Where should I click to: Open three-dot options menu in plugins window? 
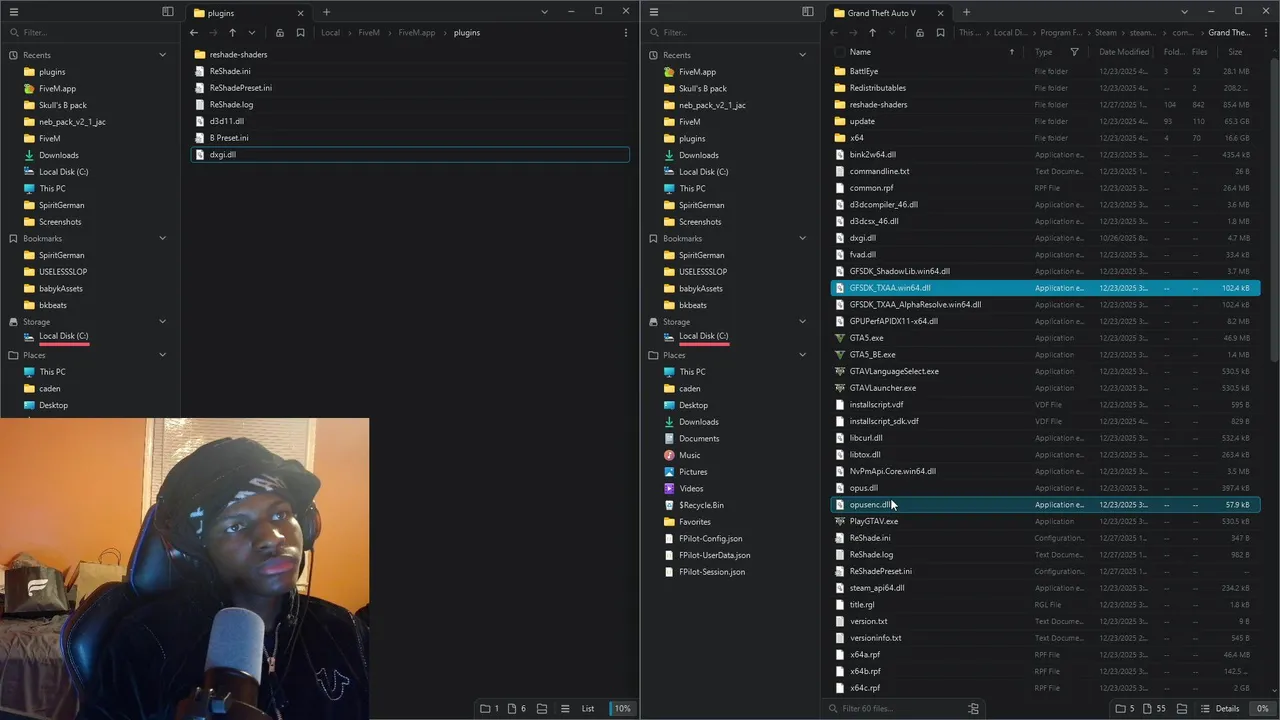click(626, 33)
